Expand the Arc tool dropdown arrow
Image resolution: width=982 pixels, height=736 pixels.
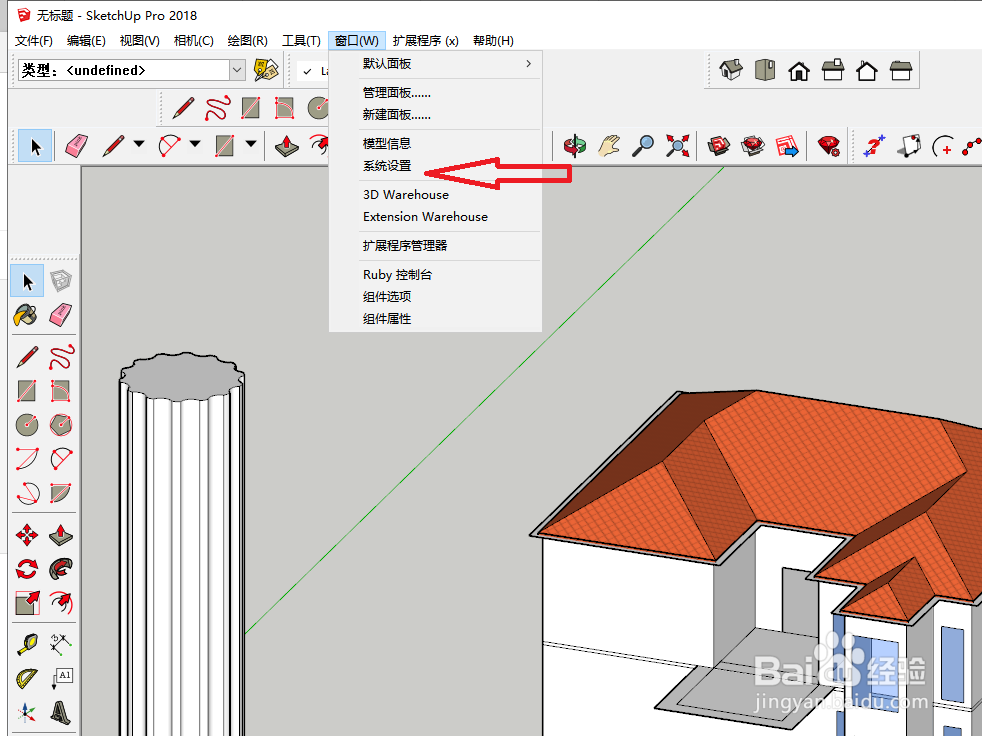click(195, 144)
